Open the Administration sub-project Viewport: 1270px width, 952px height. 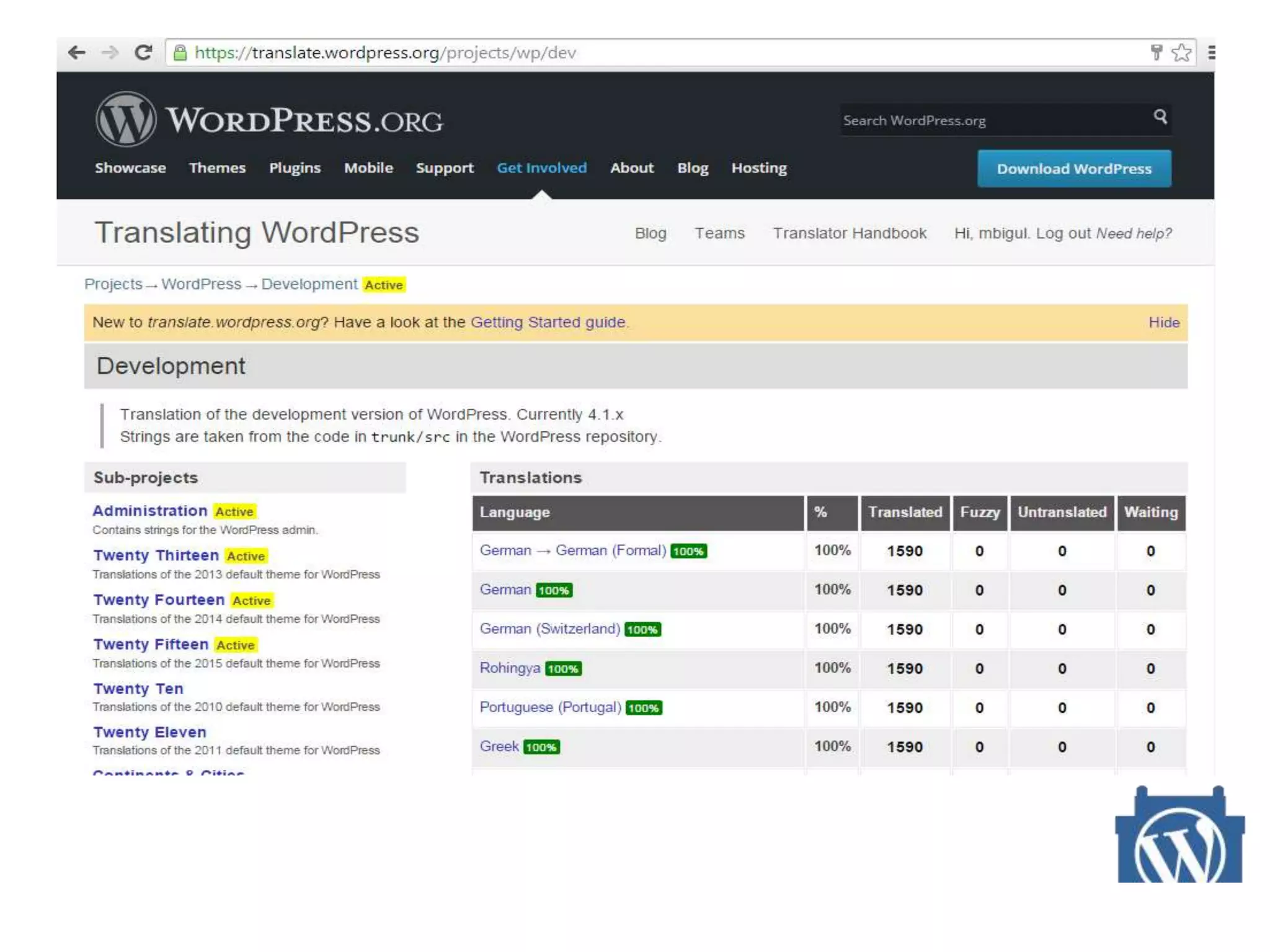tap(149, 511)
